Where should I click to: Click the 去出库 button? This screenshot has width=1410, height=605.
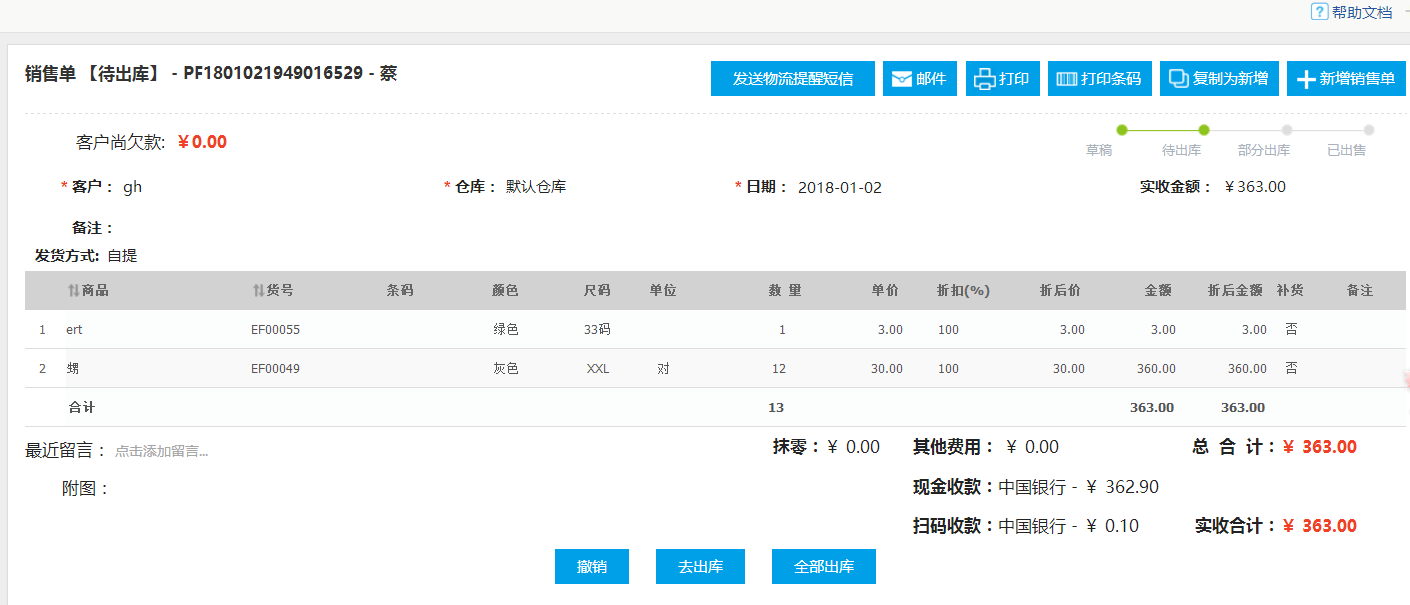(x=700, y=566)
